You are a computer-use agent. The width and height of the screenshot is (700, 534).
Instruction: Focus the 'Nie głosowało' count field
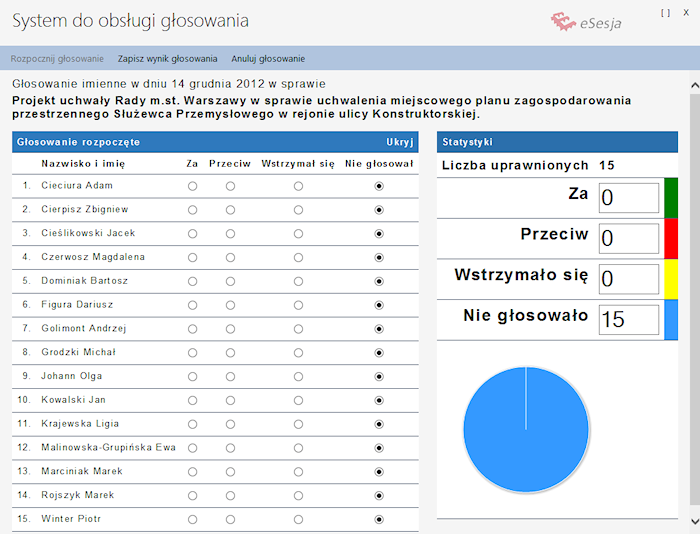(x=628, y=320)
